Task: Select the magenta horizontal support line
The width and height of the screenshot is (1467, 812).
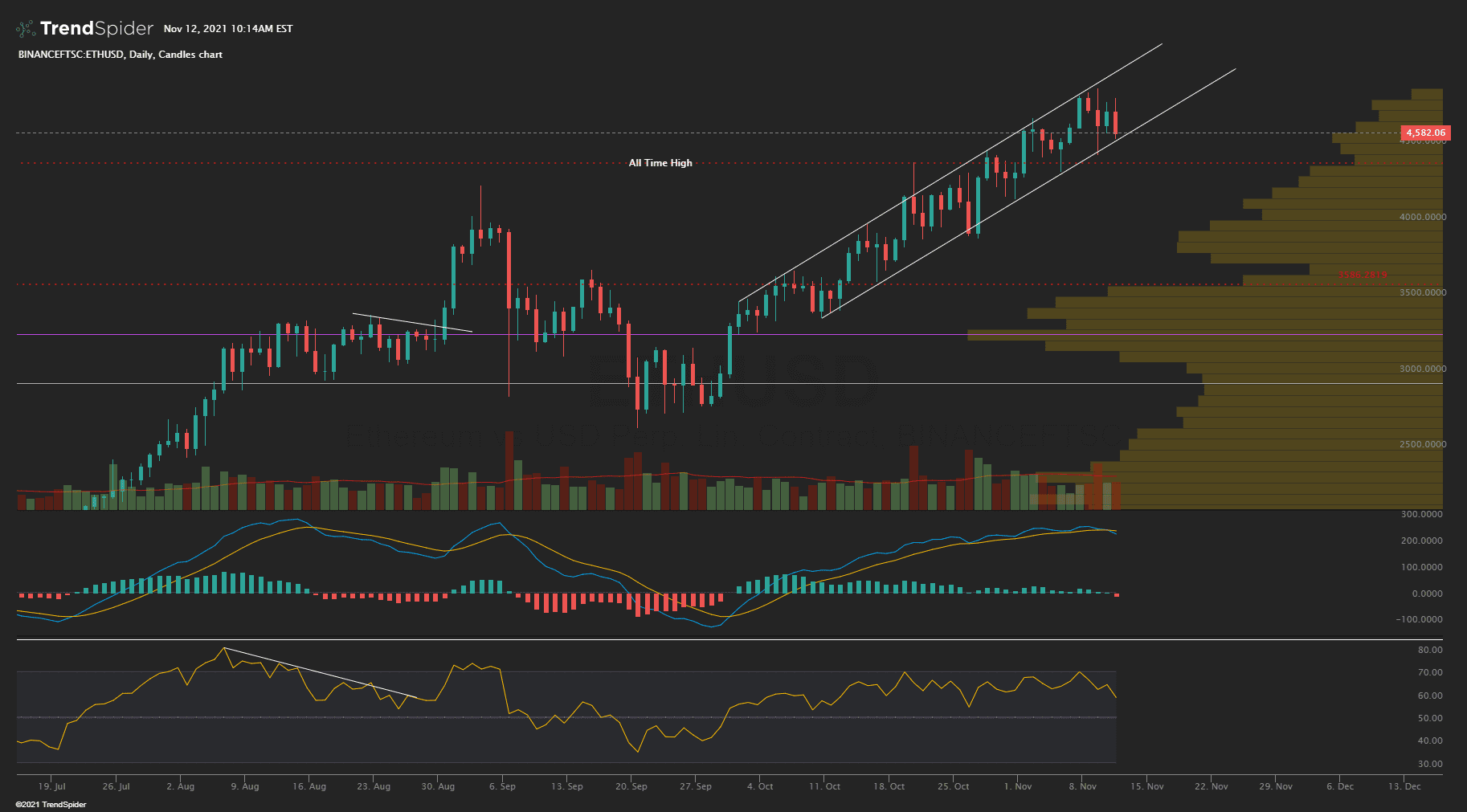Action: point(482,335)
